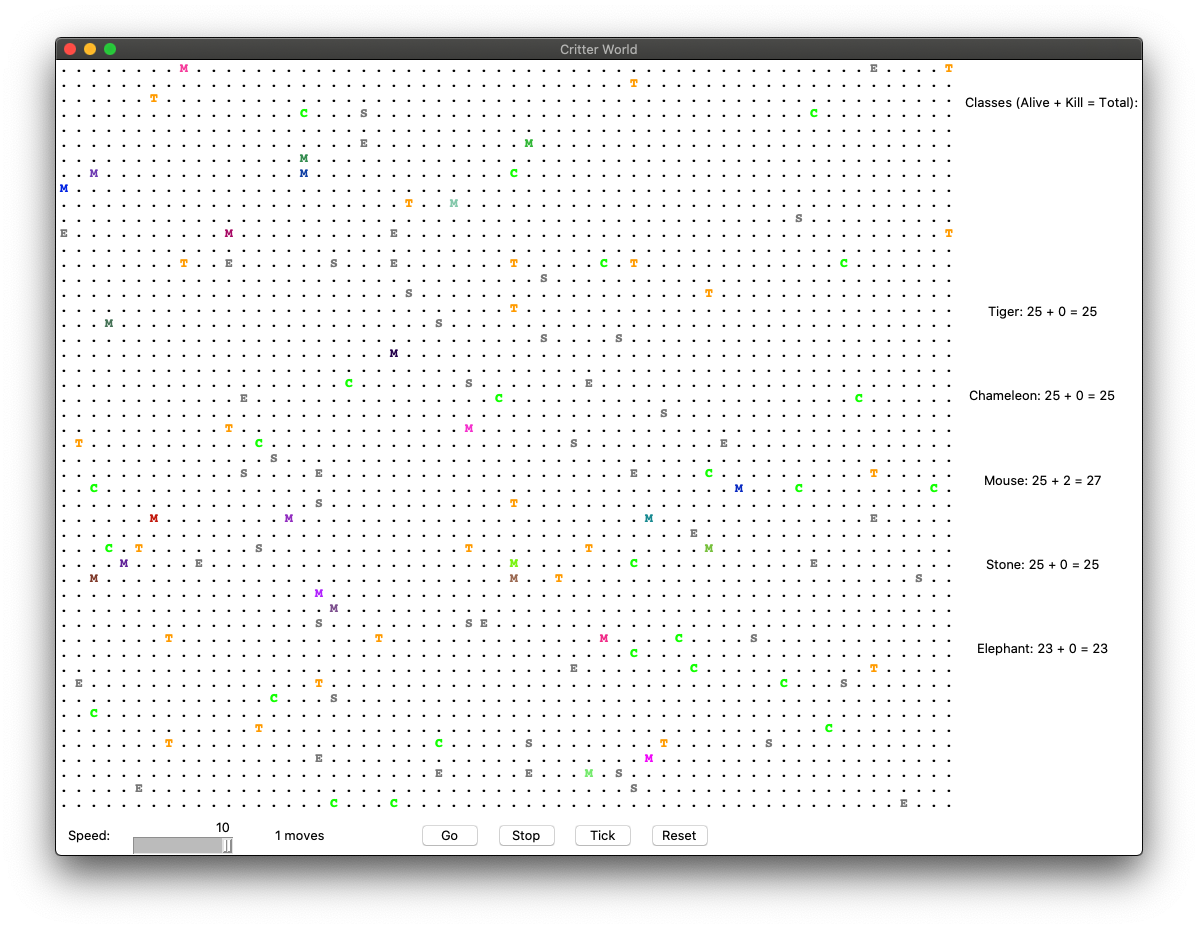Click the Go button
This screenshot has height=929, width=1198.
coord(449,836)
